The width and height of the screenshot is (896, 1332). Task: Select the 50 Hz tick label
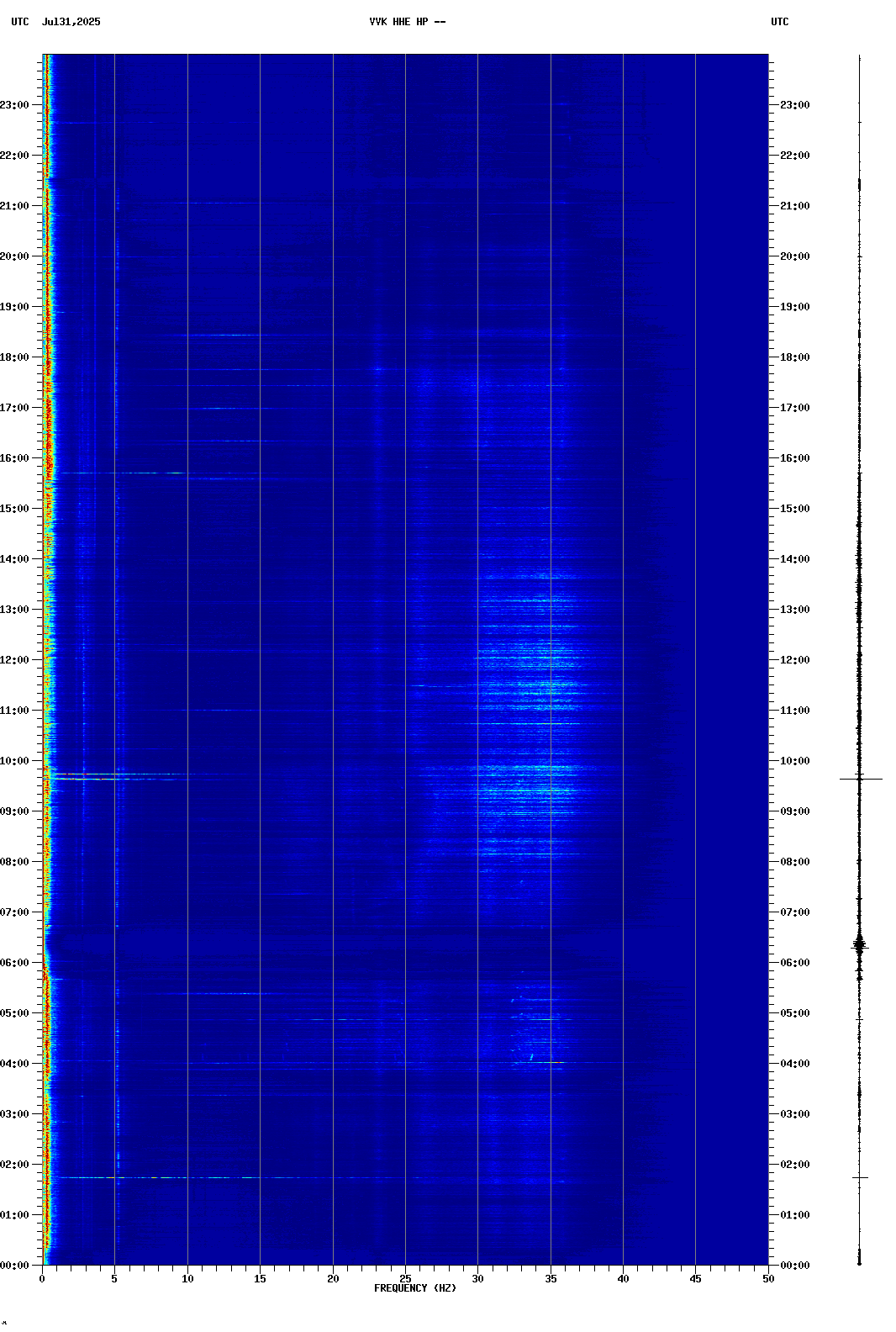coord(768,1279)
